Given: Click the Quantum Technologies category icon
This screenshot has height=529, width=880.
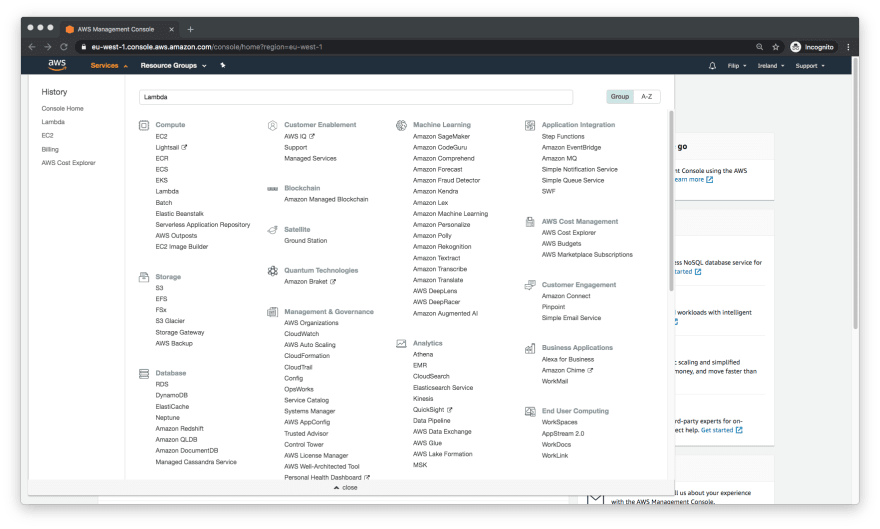Looking at the screenshot, I should click(x=272, y=271).
